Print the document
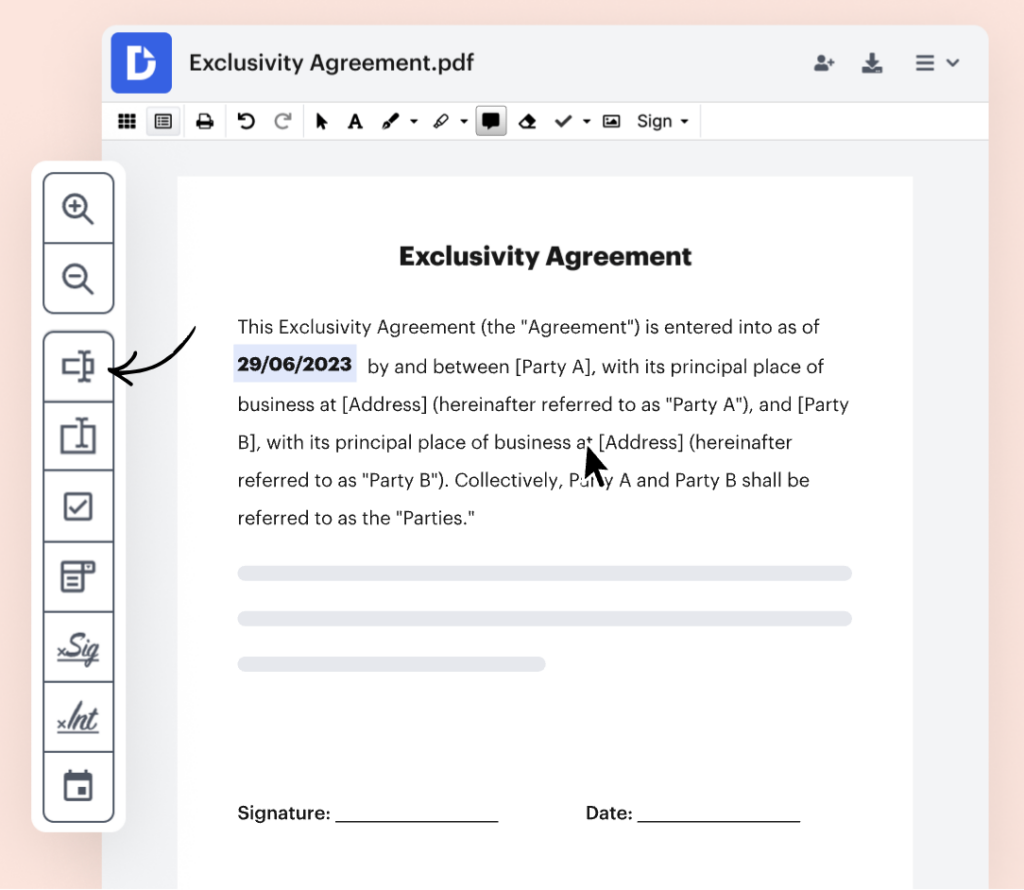 (x=205, y=121)
